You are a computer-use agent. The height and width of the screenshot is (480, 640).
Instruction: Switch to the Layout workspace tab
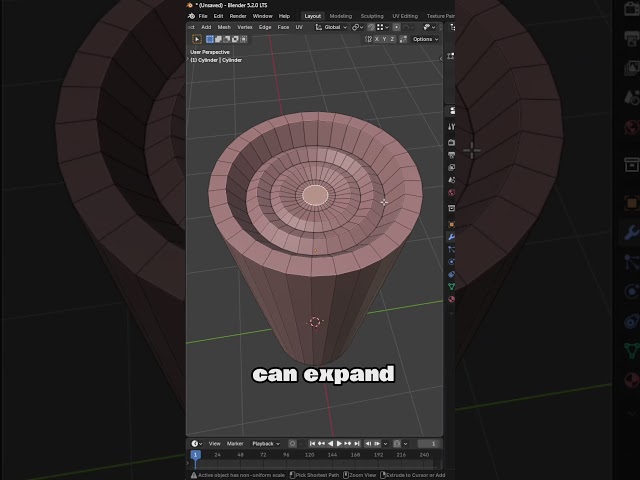313,16
